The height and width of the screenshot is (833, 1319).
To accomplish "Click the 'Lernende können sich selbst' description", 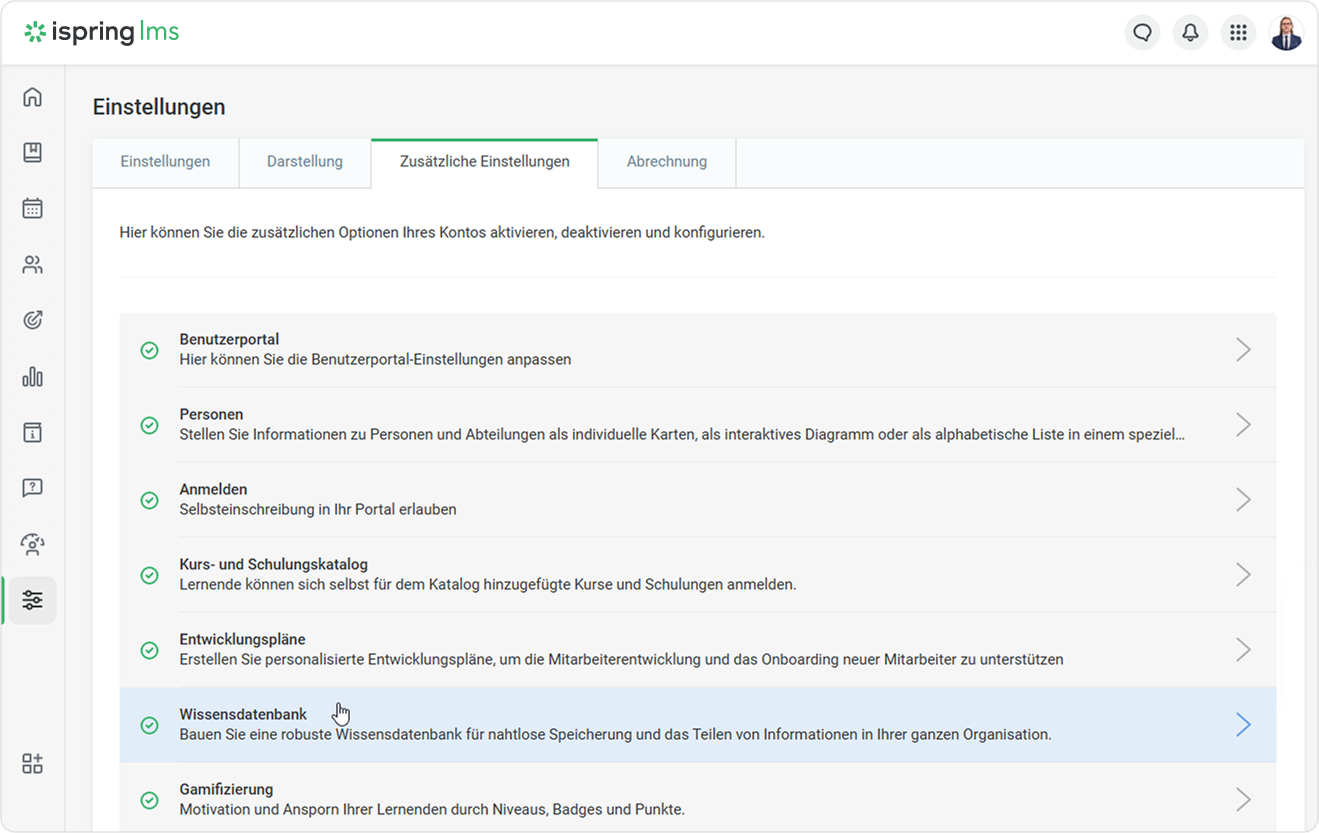I will click(x=488, y=585).
